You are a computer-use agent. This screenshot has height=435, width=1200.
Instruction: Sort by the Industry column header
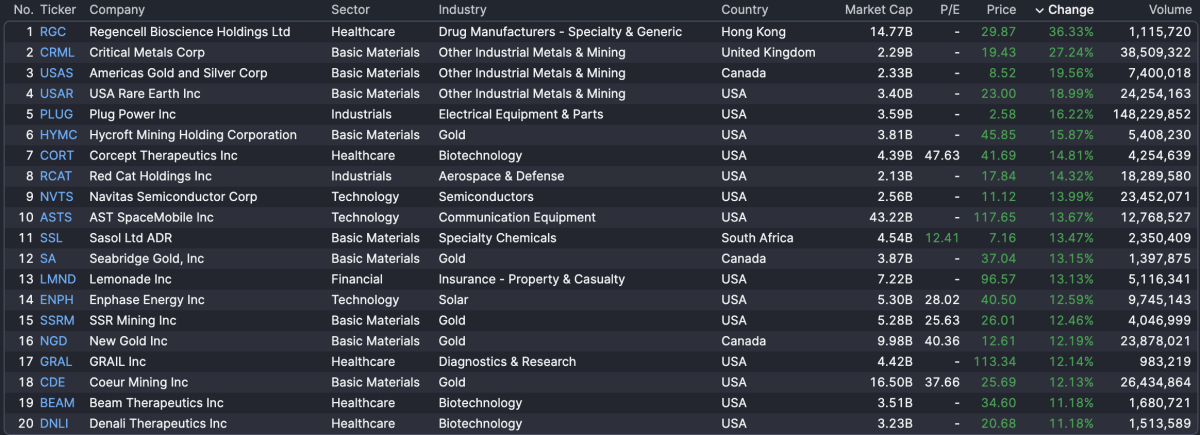pos(462,10)
